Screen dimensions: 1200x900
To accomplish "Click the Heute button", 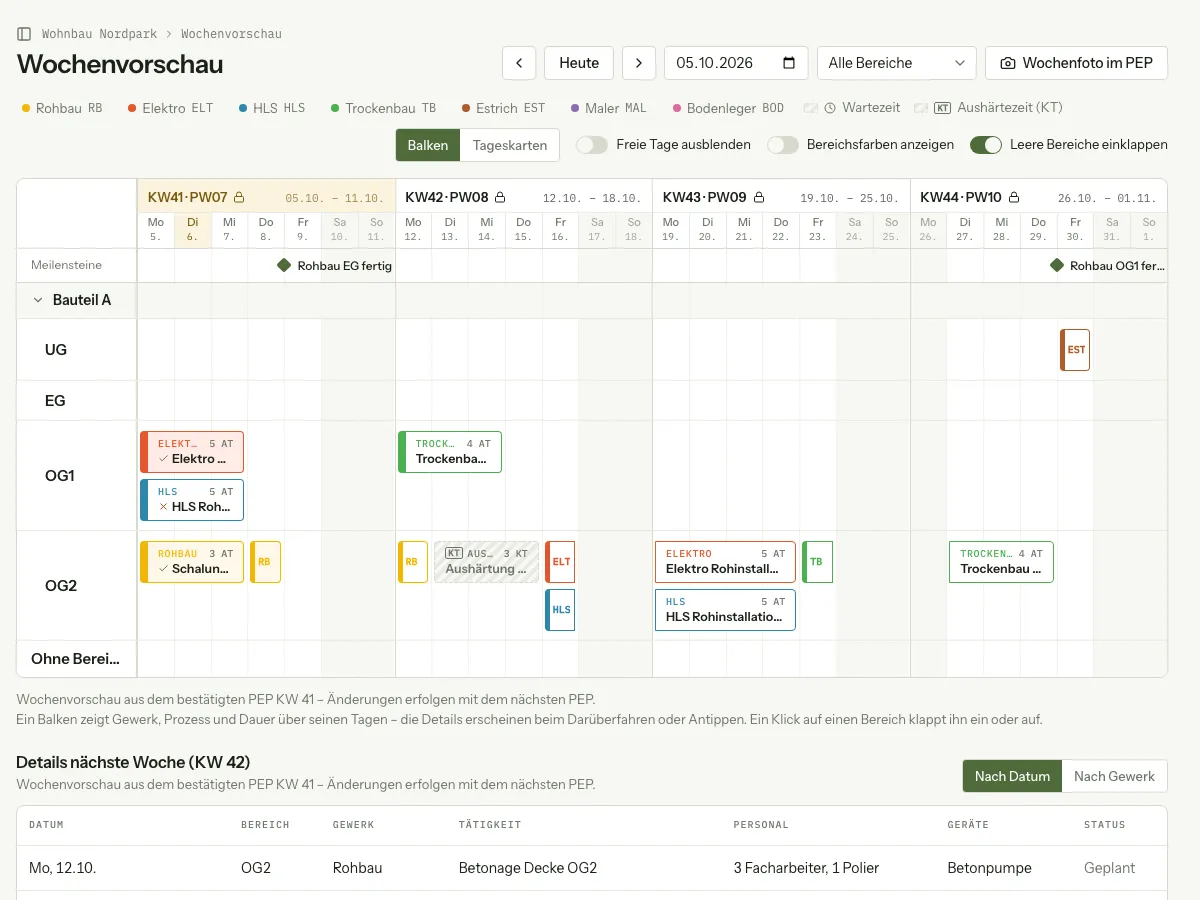I will 579,63.
